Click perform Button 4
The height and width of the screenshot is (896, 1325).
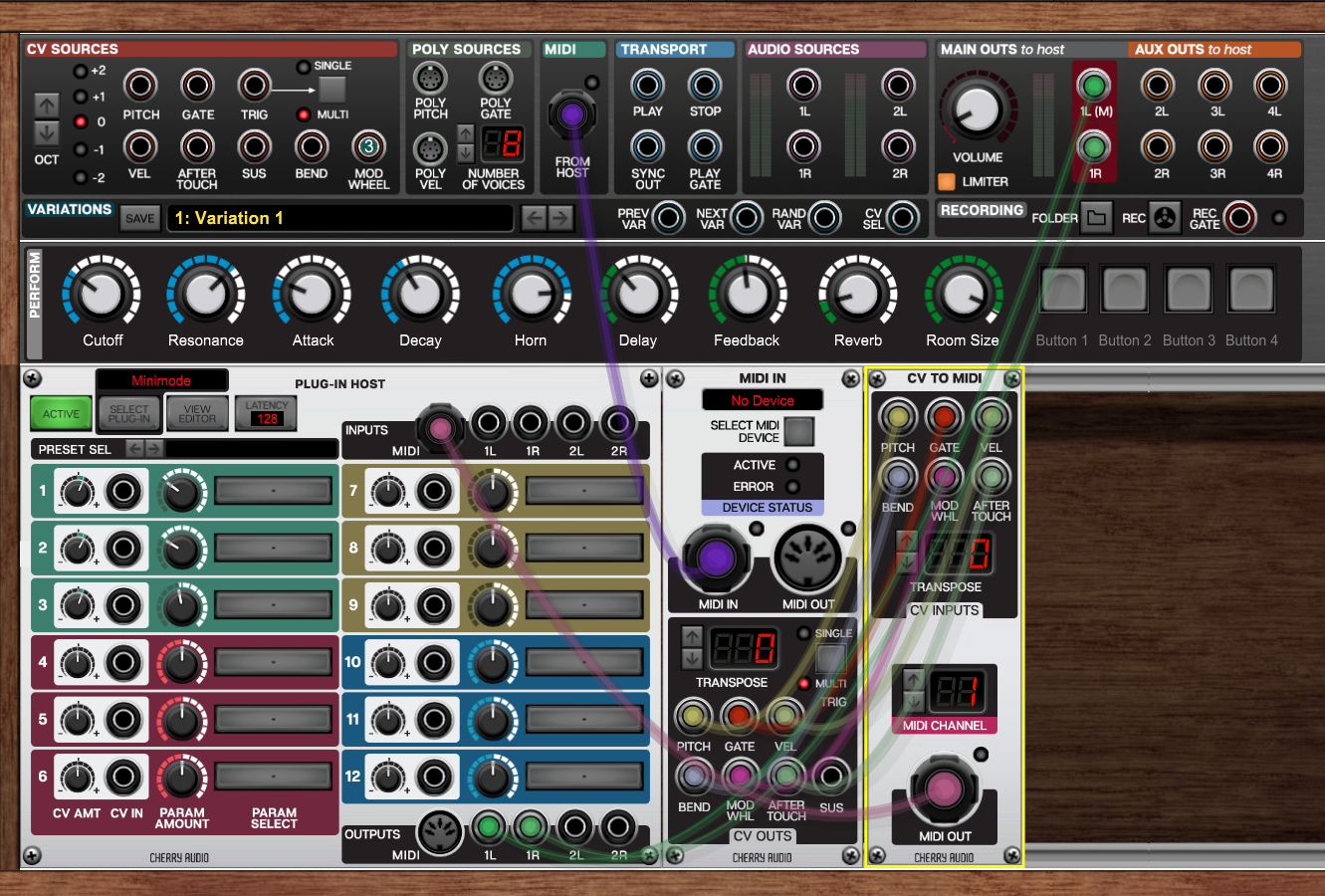(1251, 291)
